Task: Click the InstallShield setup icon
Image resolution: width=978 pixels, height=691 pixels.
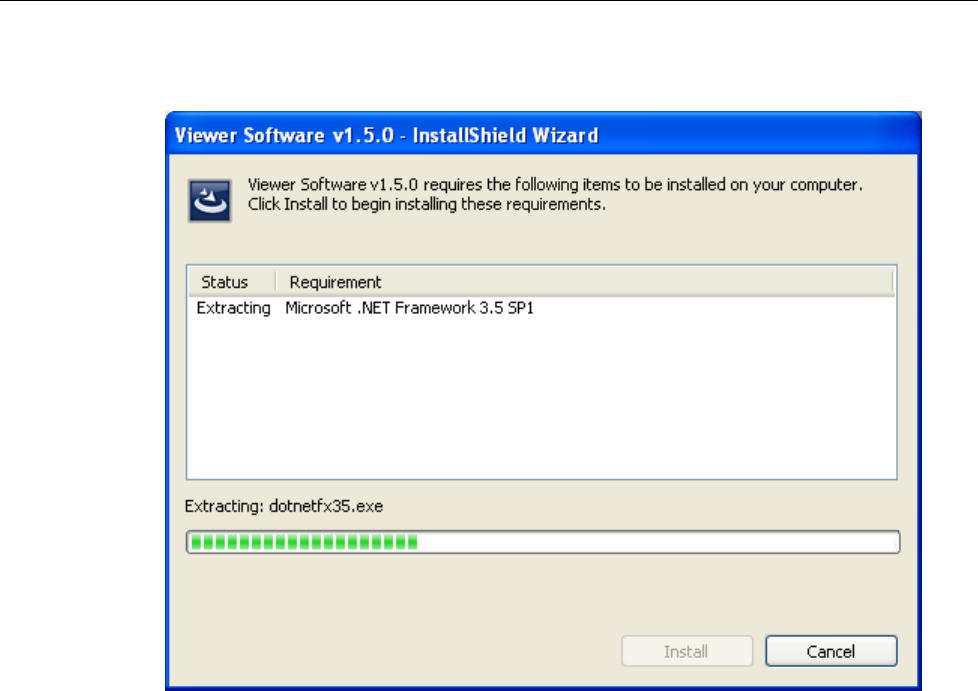Action: tap(210, 200)
